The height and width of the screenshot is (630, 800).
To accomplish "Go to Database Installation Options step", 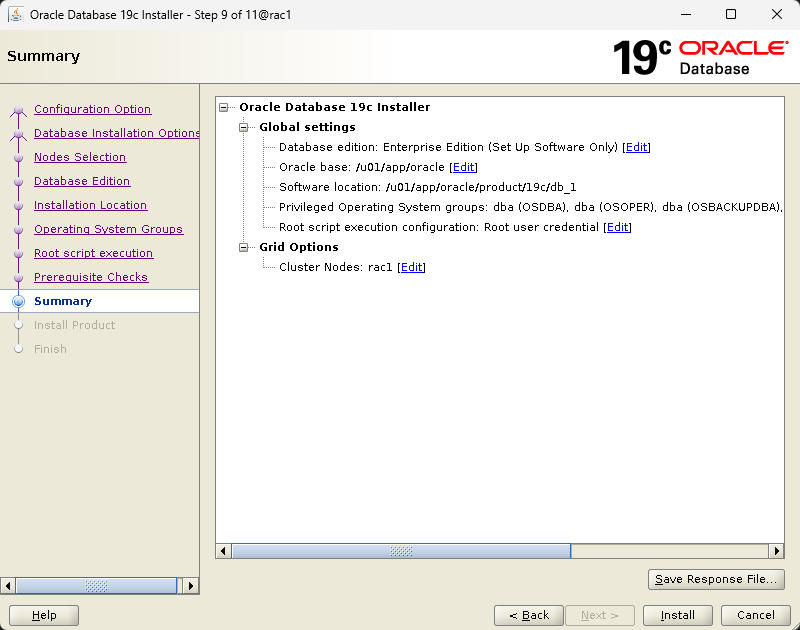I will click(116, 133).
